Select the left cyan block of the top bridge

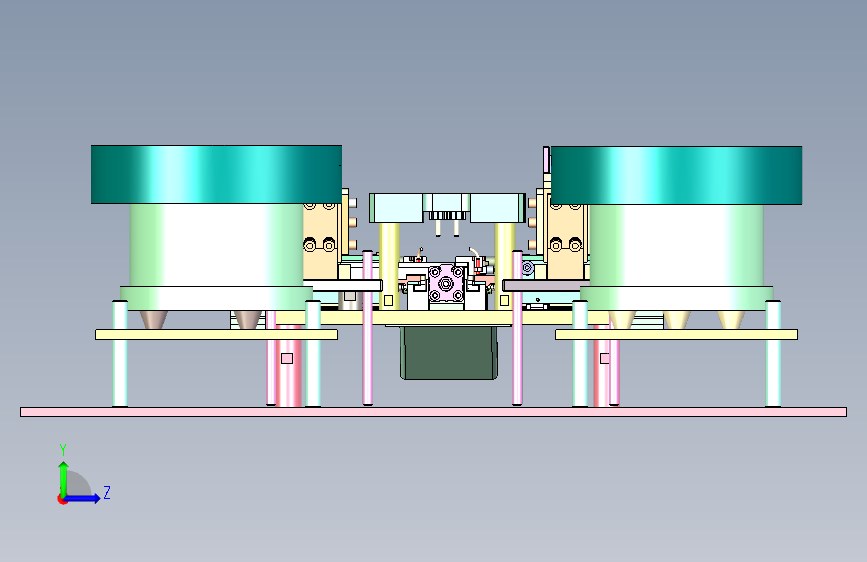396,208
